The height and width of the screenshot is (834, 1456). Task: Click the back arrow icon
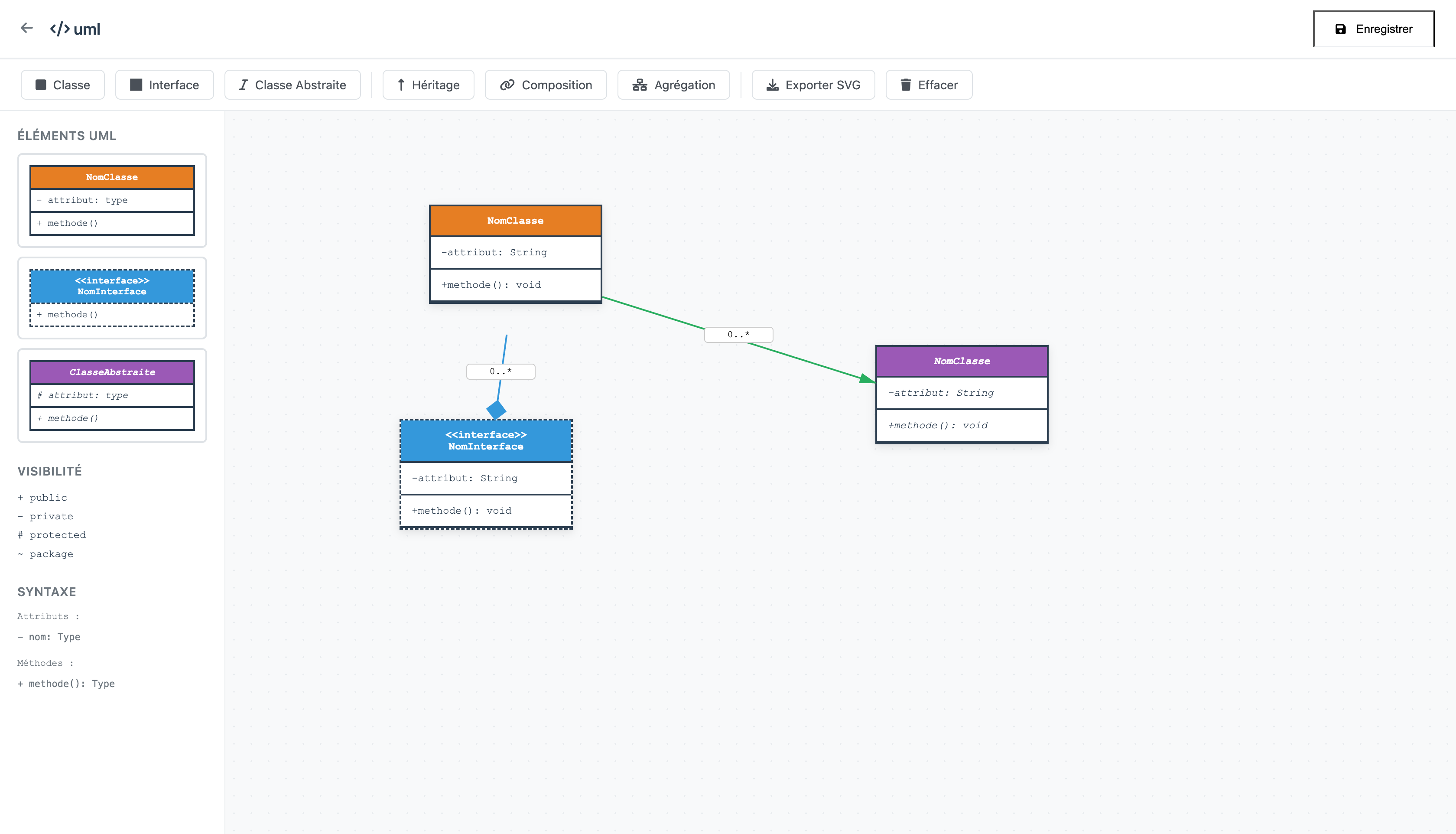[26, 28]
